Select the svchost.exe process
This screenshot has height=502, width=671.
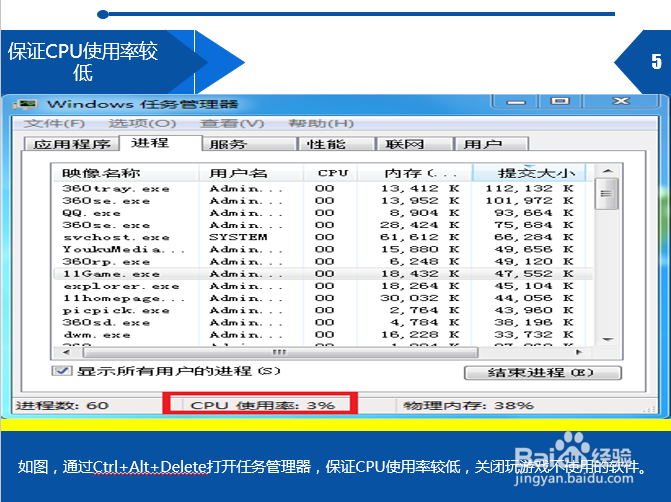[323, 237]
